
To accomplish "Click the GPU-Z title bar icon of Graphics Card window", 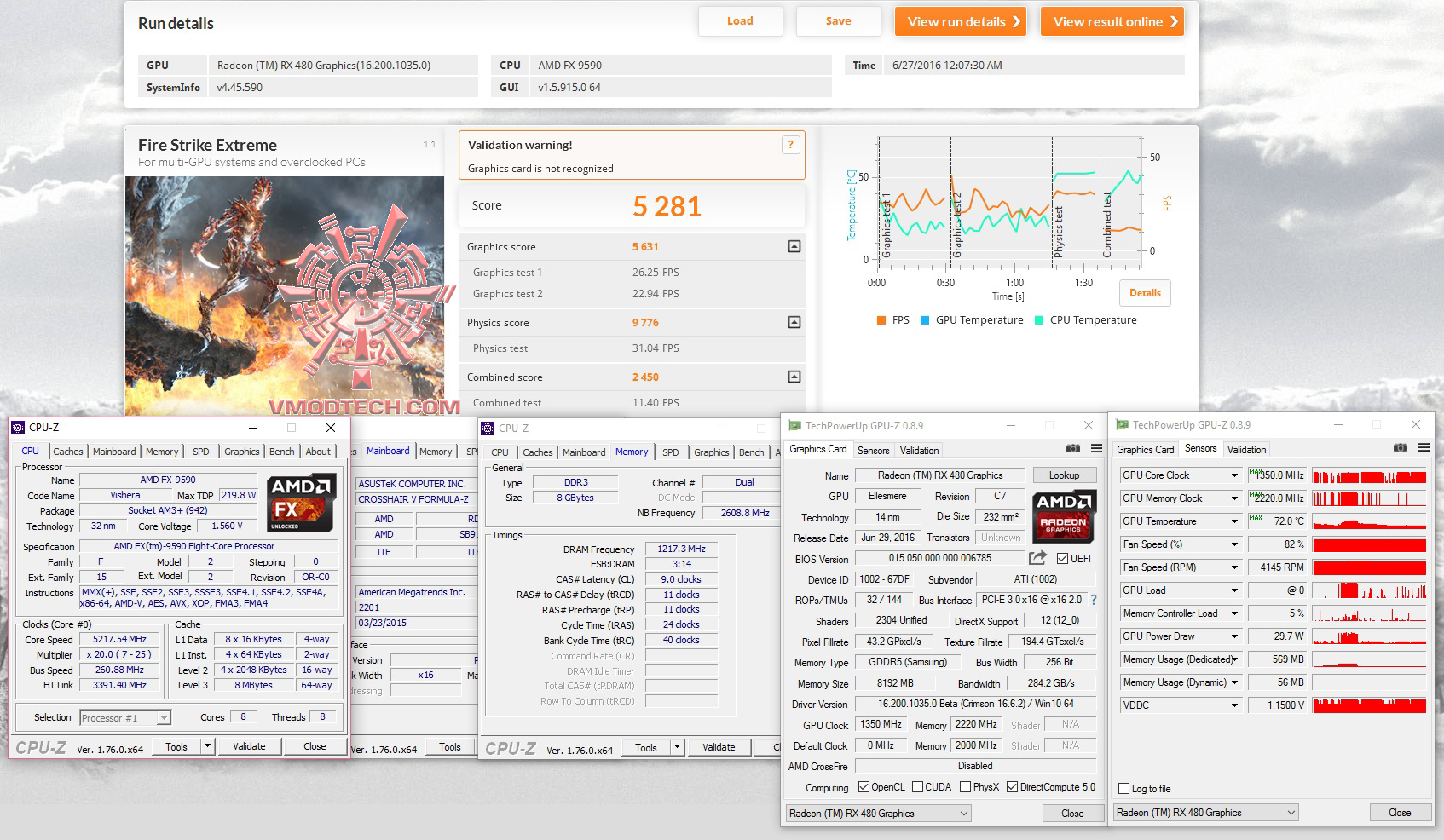I will pyautogui.click(x=795, y=426).
